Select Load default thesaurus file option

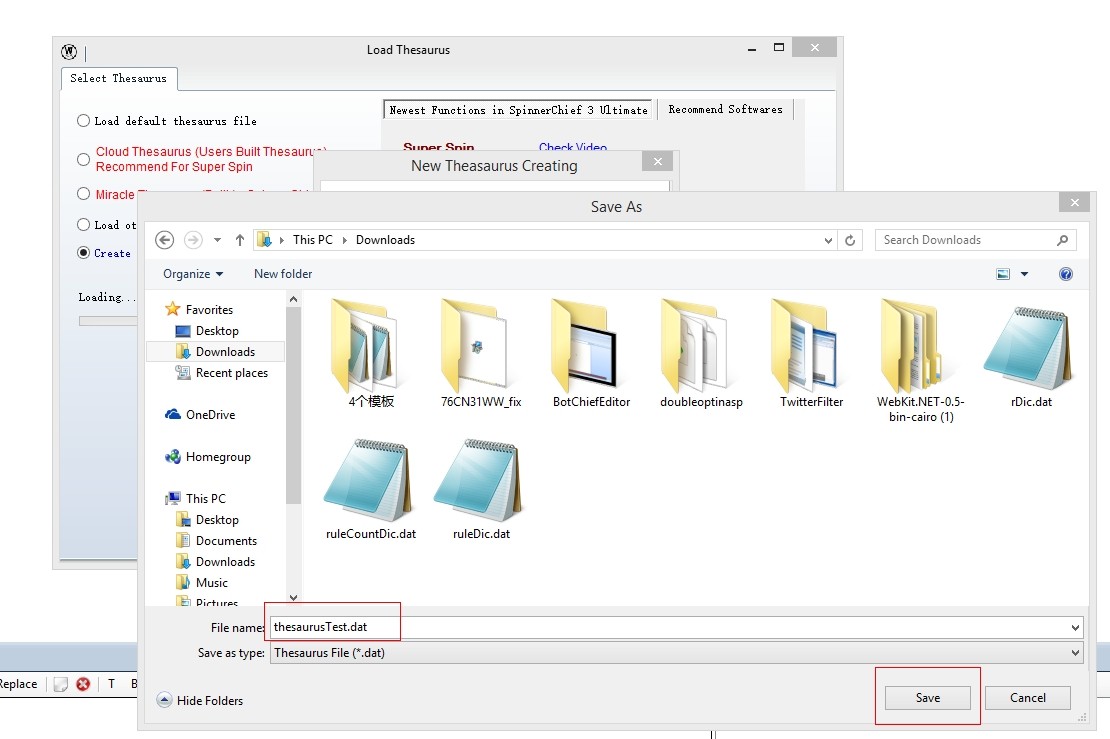[x=83, y=121]
